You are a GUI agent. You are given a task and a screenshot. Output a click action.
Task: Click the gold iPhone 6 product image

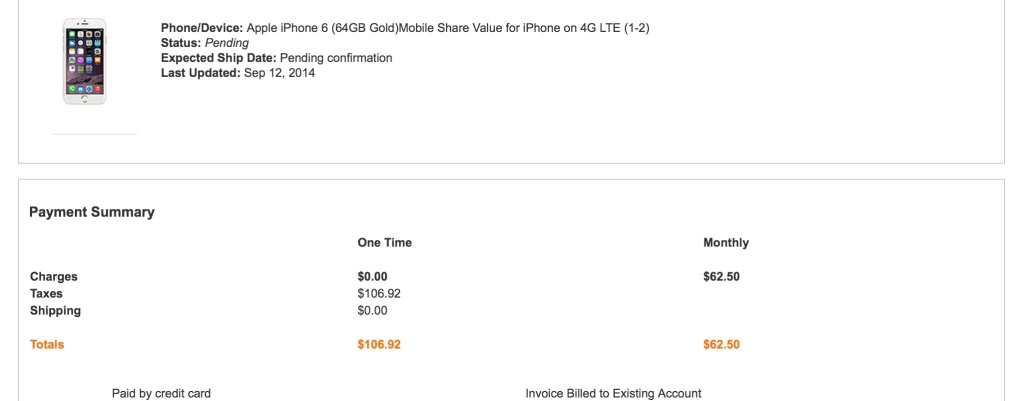click(84, 62)
